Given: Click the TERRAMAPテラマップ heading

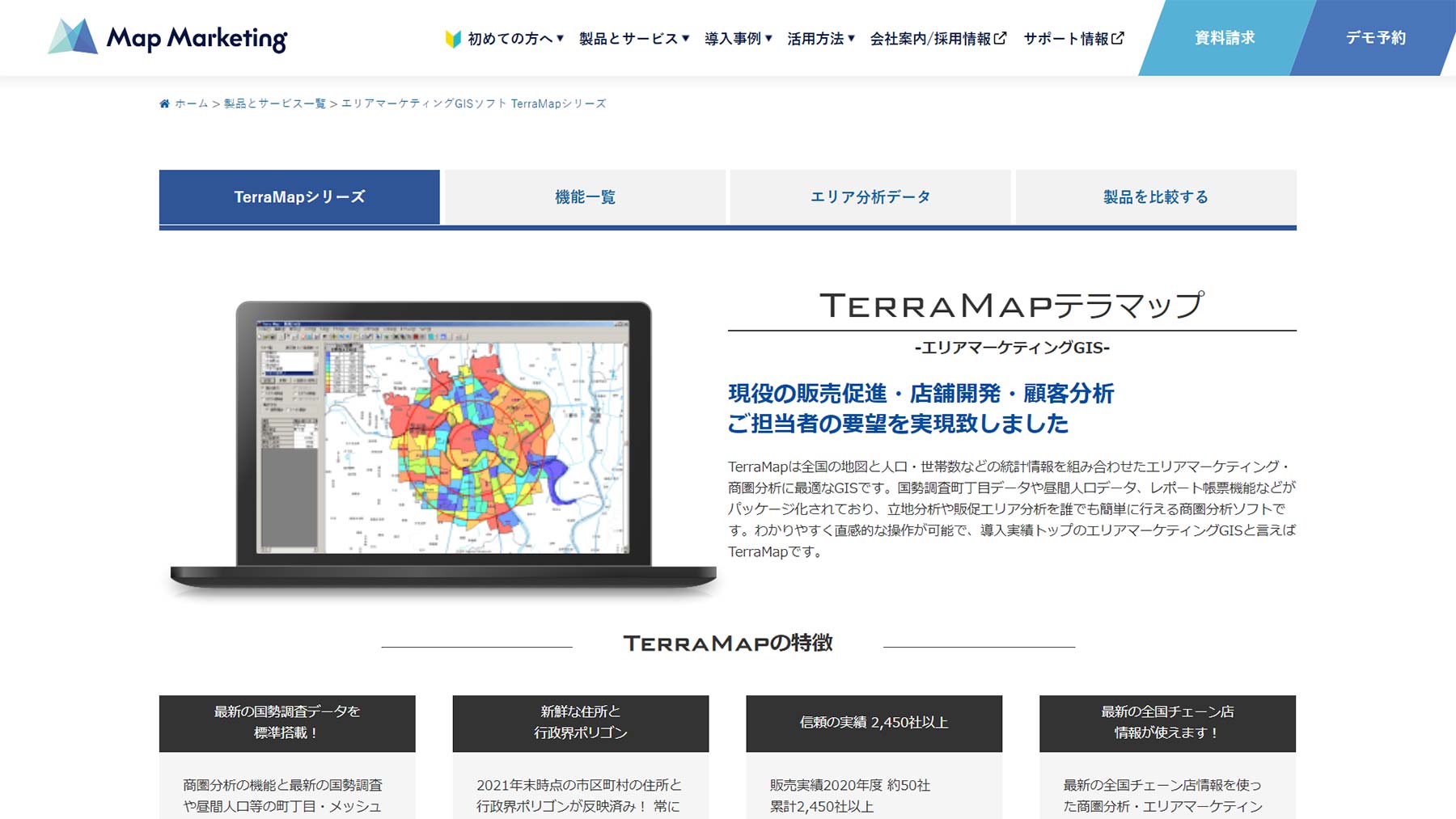Looking at the screenshot, I should click(x=1012, y=305).
